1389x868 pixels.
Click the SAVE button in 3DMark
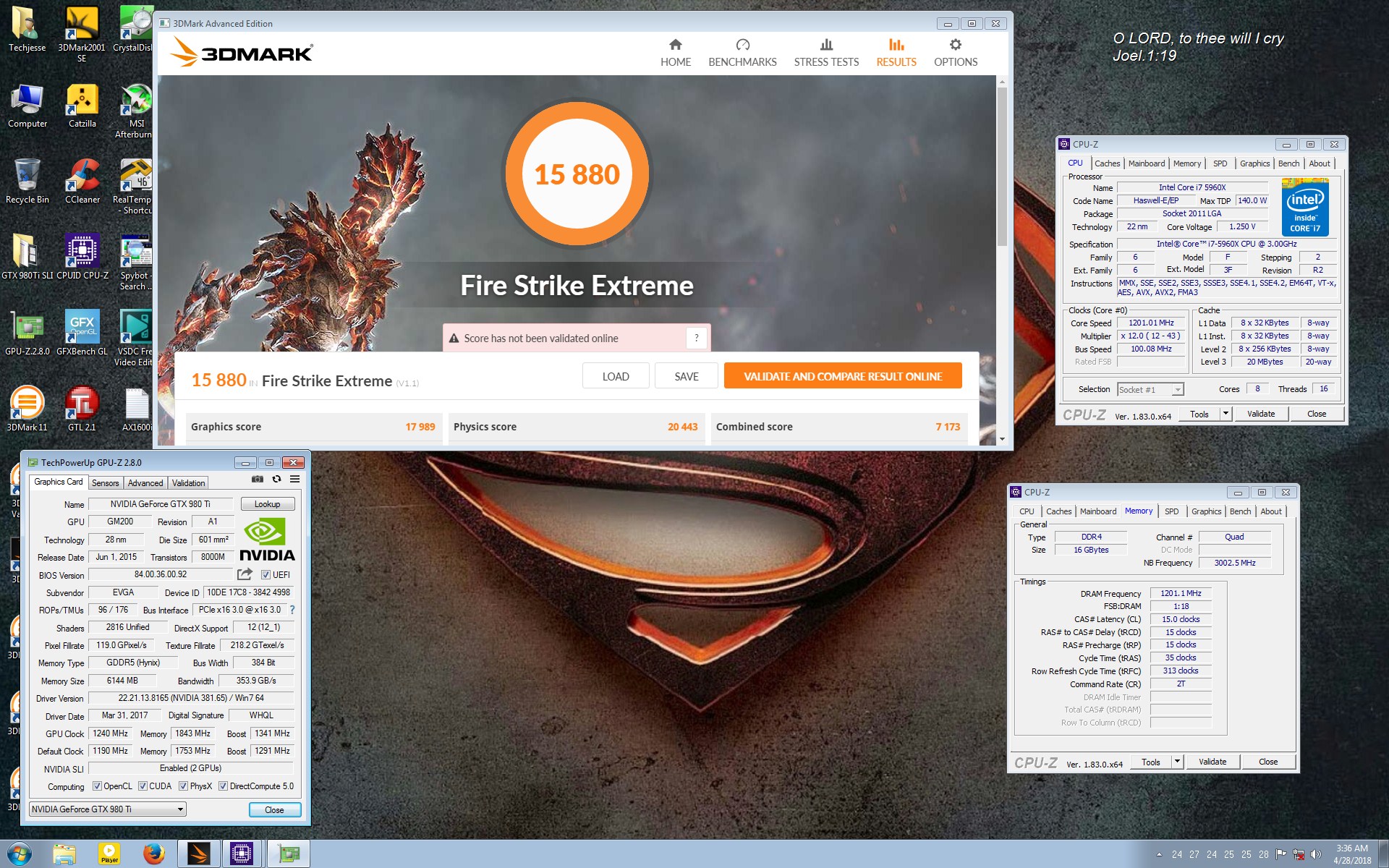687,376
